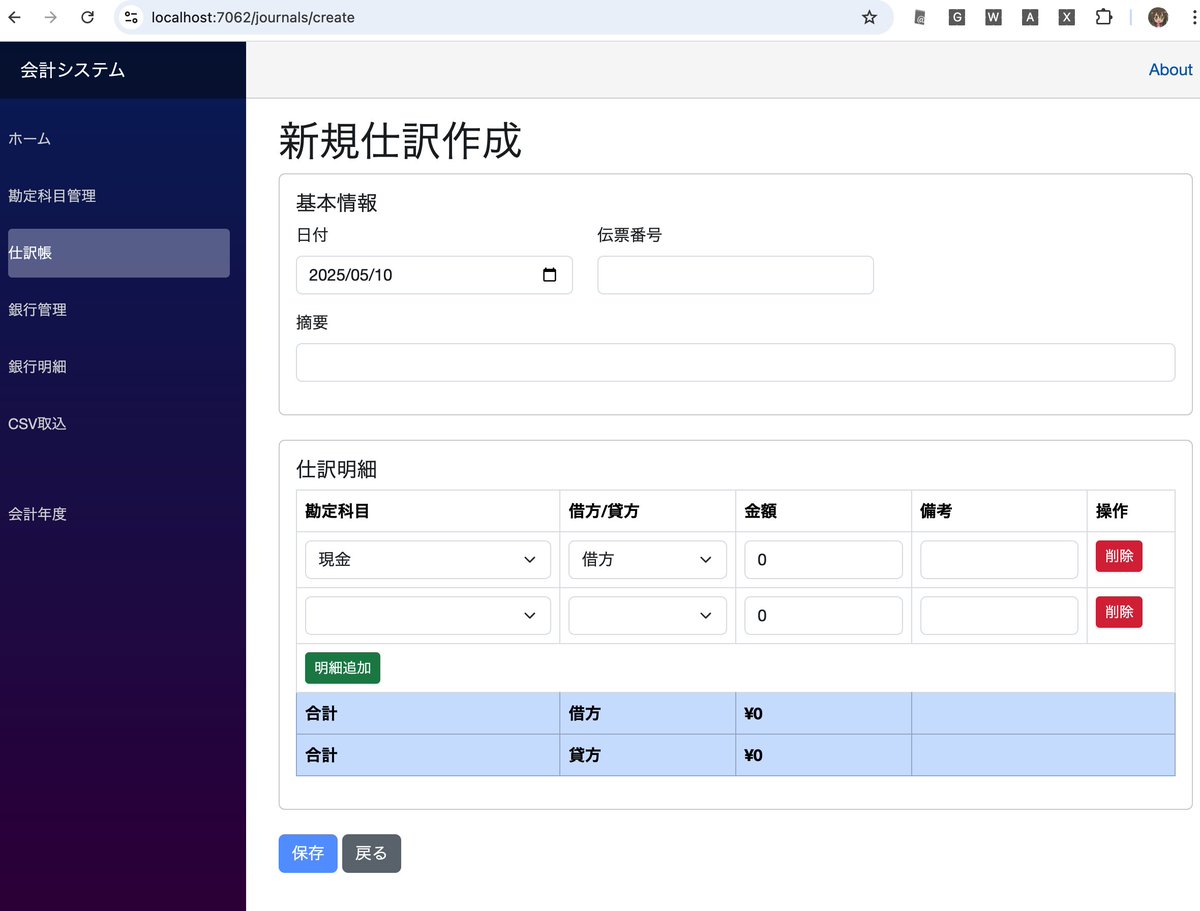Screen dimensions: 1200x911
Task: Open the extensions puzzle-piece menu
Action: [1104, 17]
